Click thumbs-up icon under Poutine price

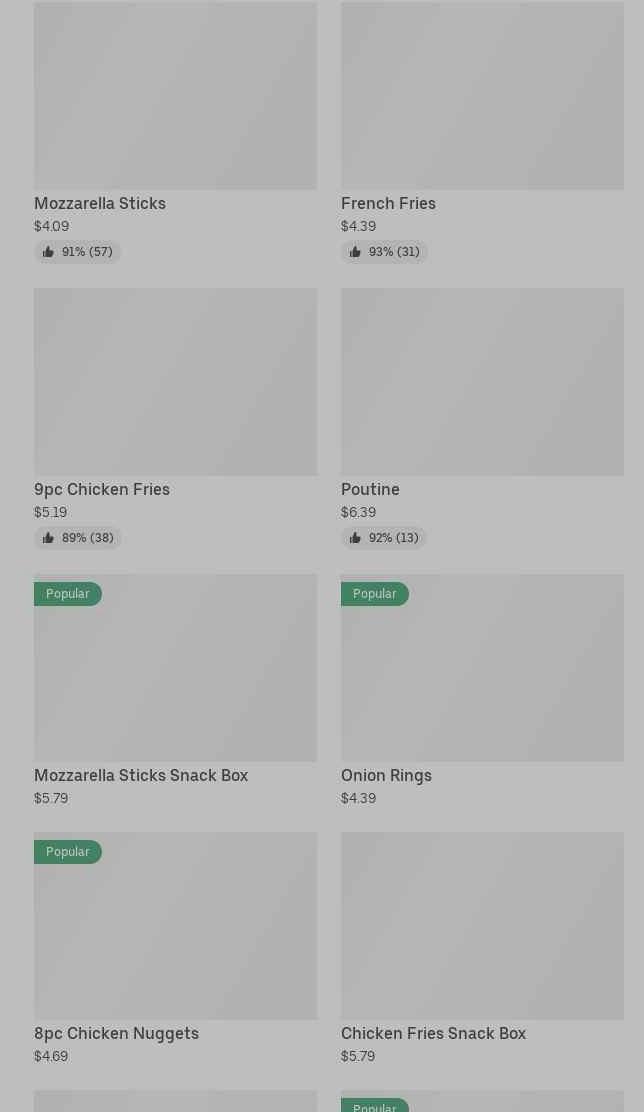click(355, 538)
